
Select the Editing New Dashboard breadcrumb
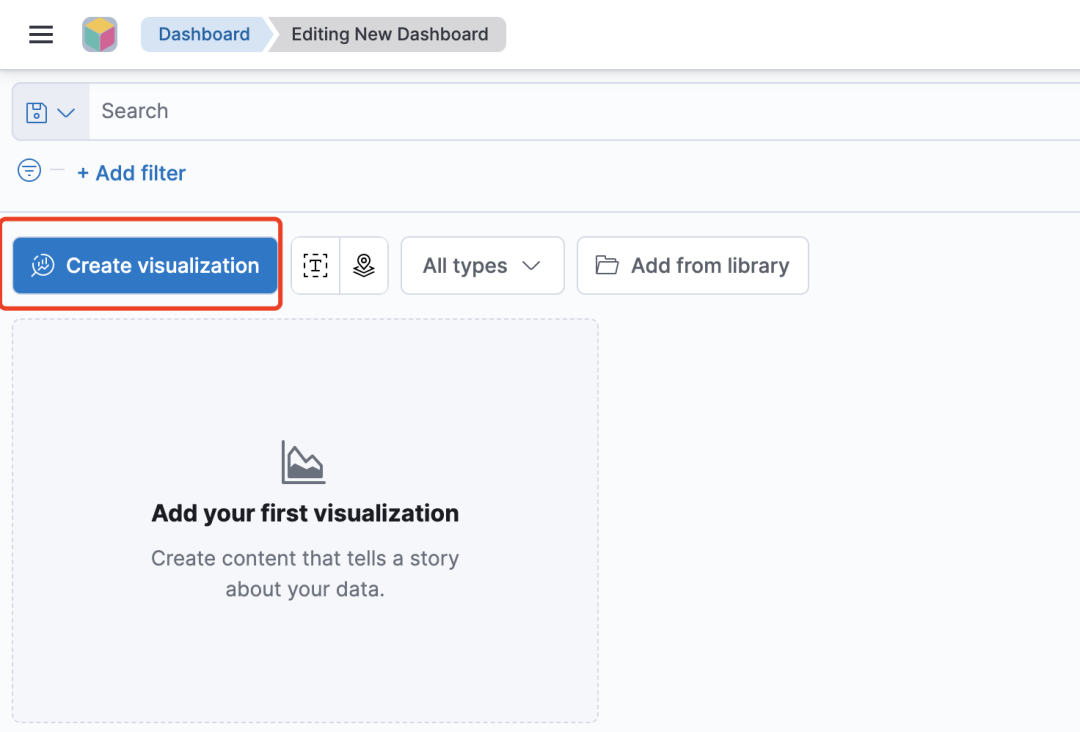[x=390, y=34]
